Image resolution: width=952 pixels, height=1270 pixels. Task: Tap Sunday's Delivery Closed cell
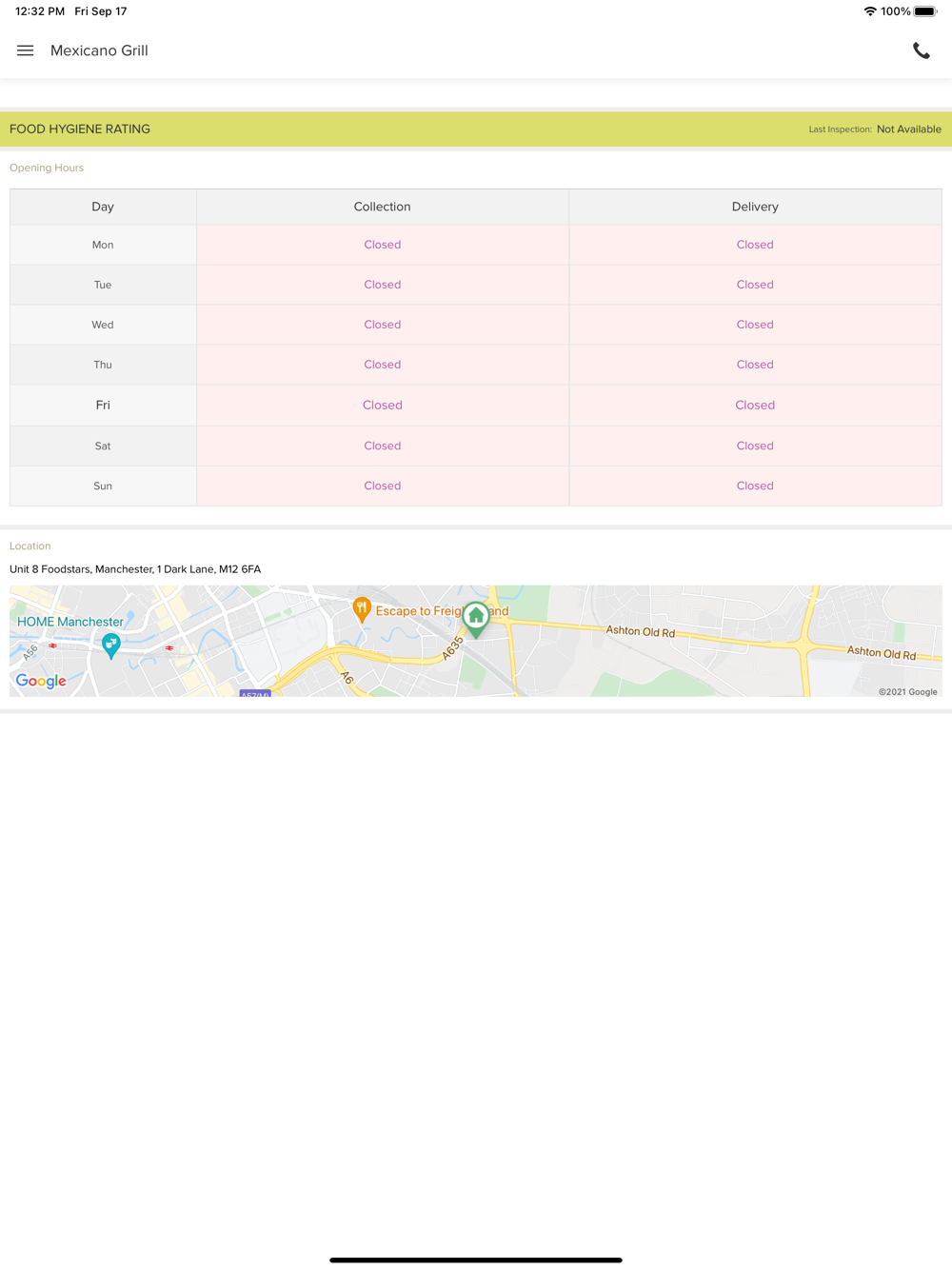(x=755, y=486)
